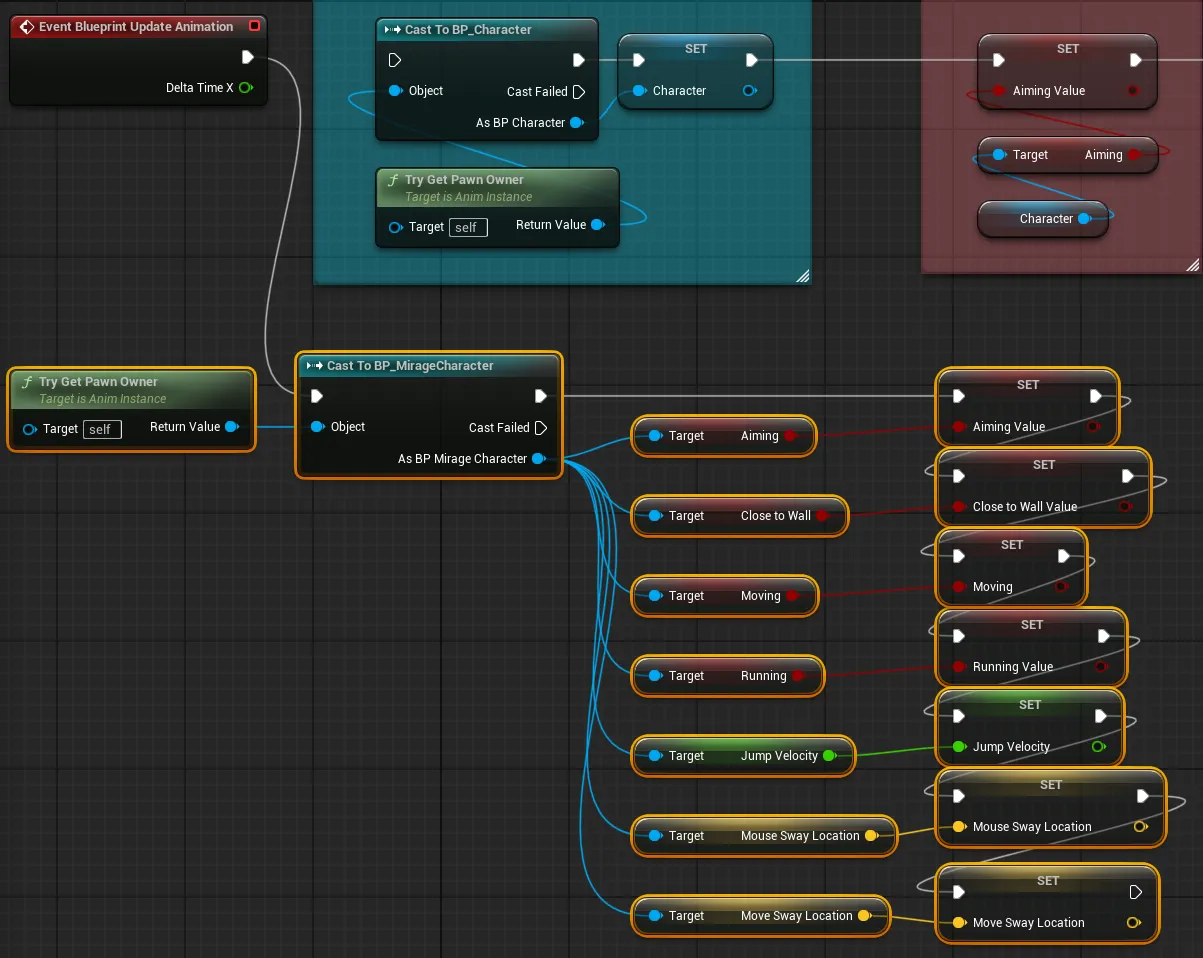Click the Target pin of the Jump Velocity getter
The height and width of the screenshot is (958, 1203).
click(655, 756)
